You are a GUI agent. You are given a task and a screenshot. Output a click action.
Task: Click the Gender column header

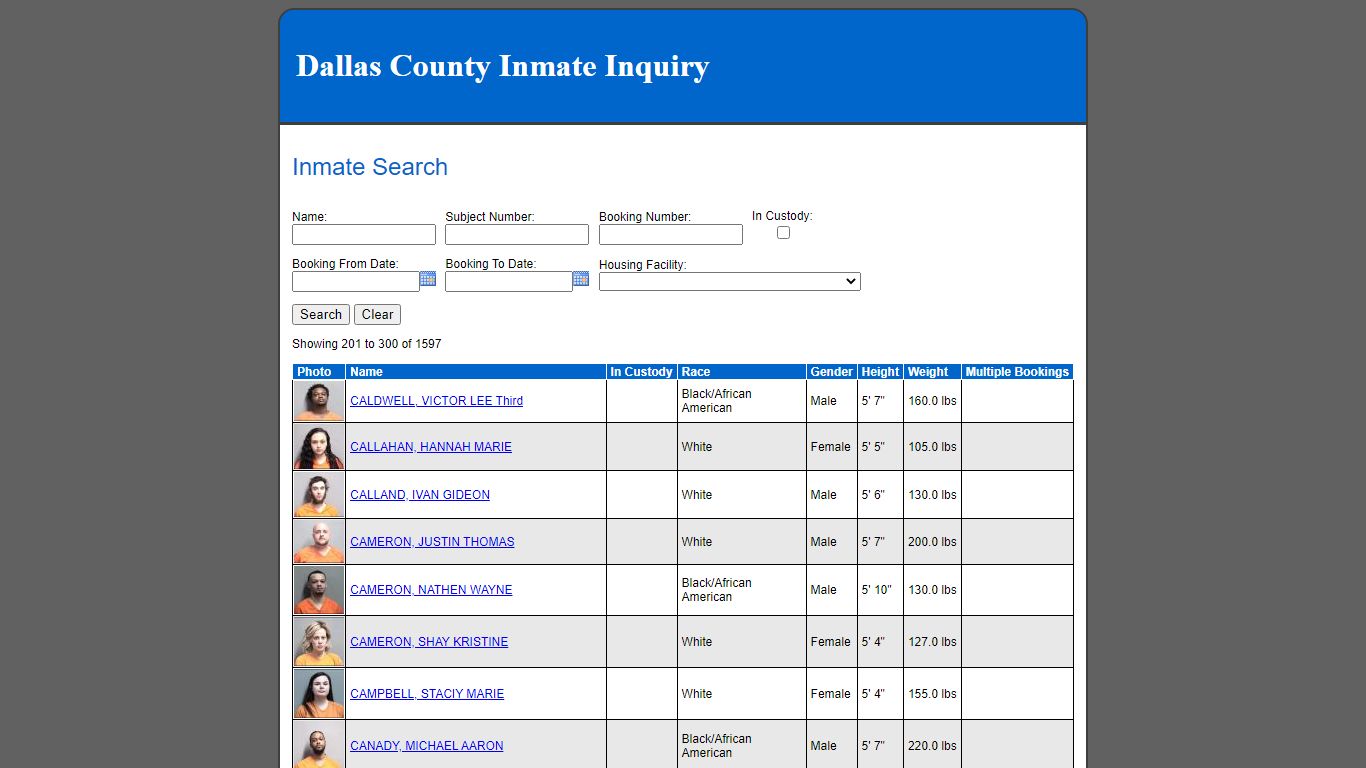pyautogui.click(x=832, y=372)
